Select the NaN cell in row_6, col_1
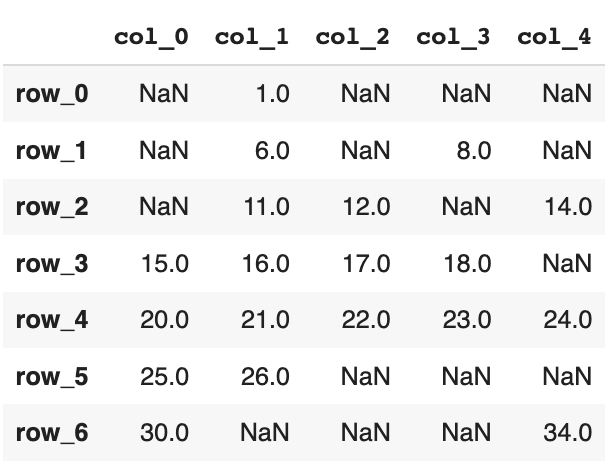This screenshot has width=616, height=472. 265,433
